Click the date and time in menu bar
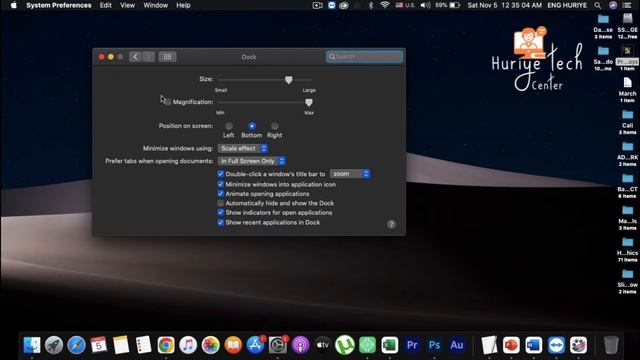Viewport: 640px width, 360px height. point(504,5)
